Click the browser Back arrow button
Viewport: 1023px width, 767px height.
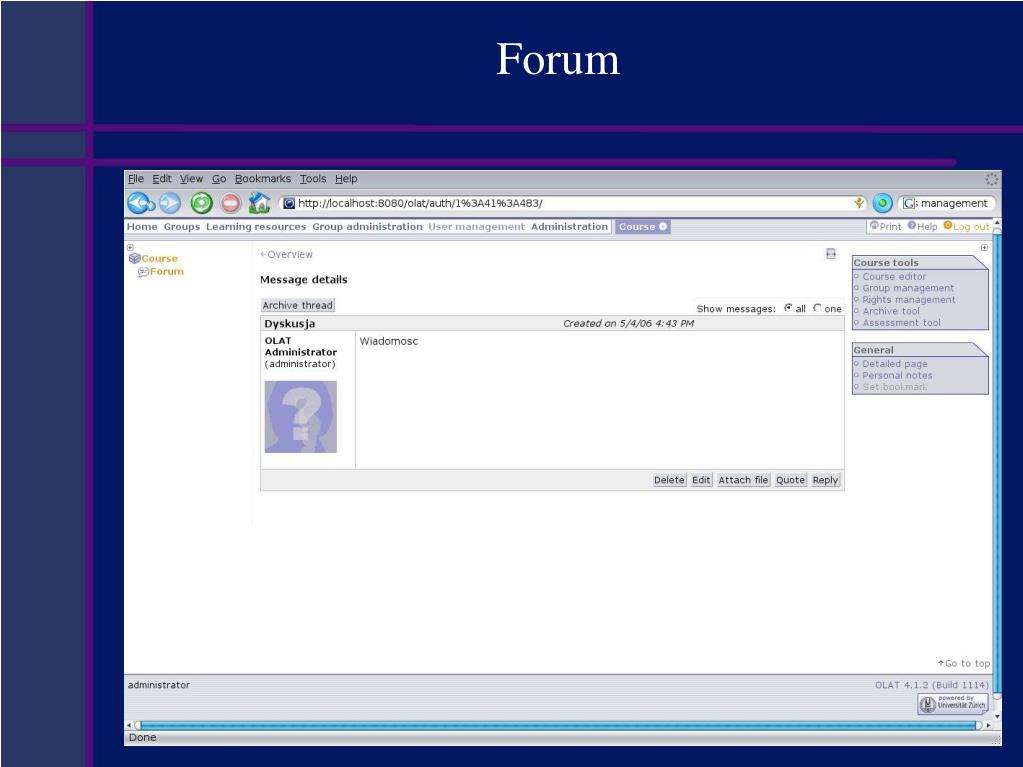[140, 203]
